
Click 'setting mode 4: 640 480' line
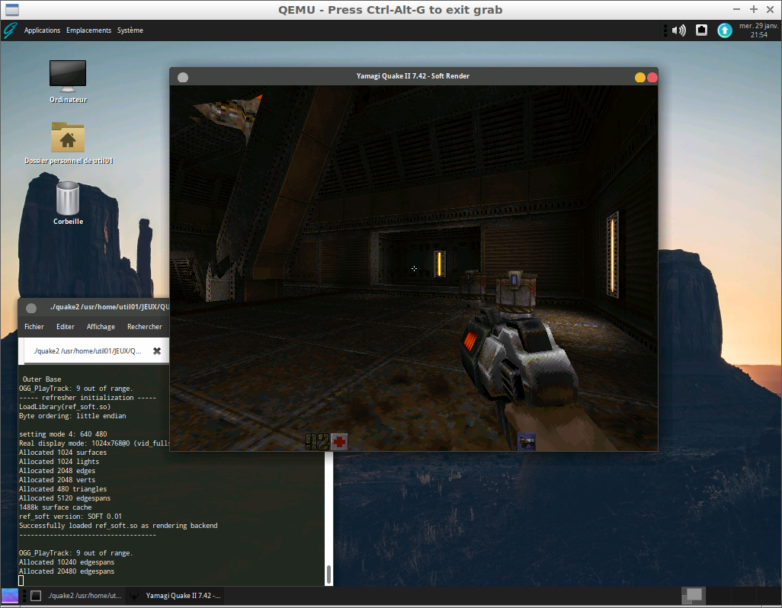pyautogui.click(x=63, y=434)
